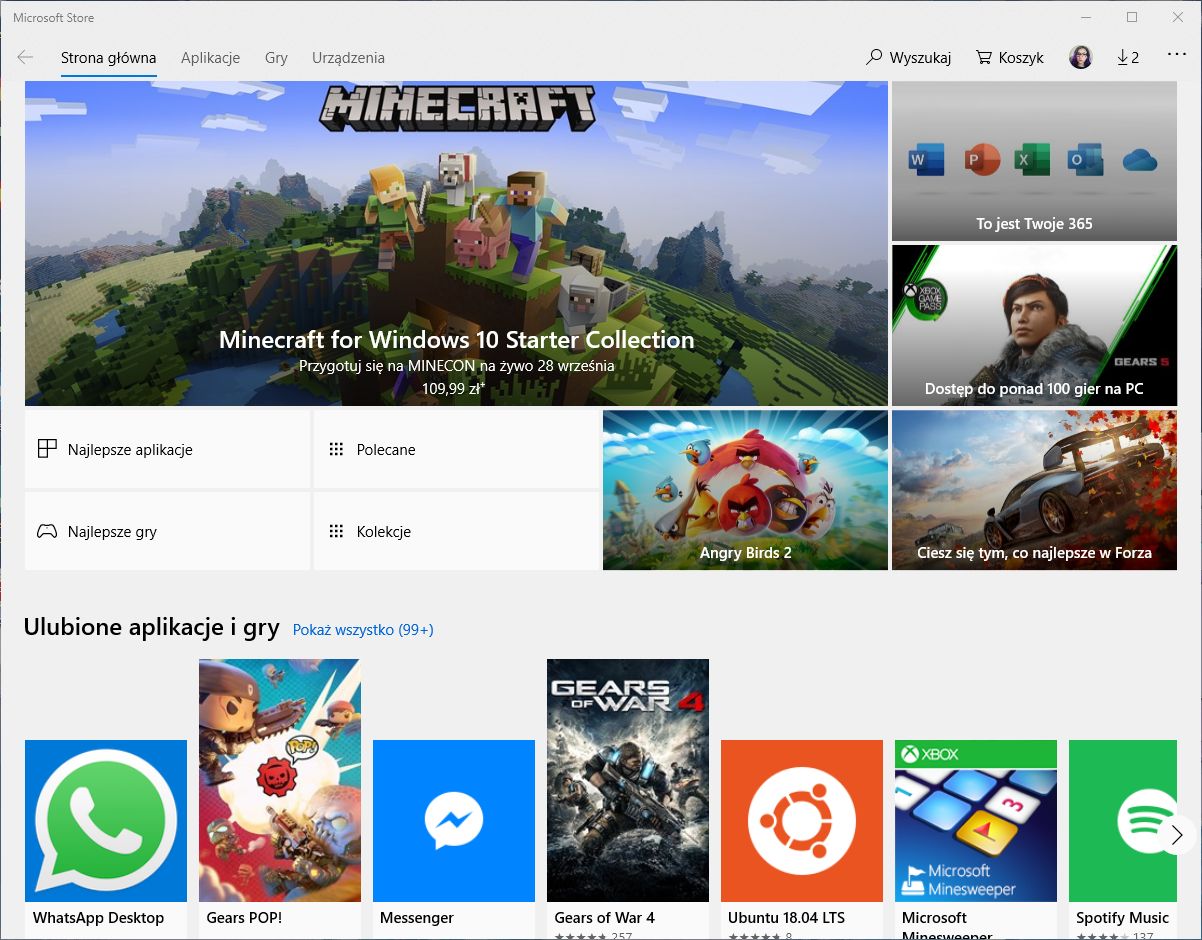Click the Najlepsze gry gamepad icon

(x=47, y=531)
